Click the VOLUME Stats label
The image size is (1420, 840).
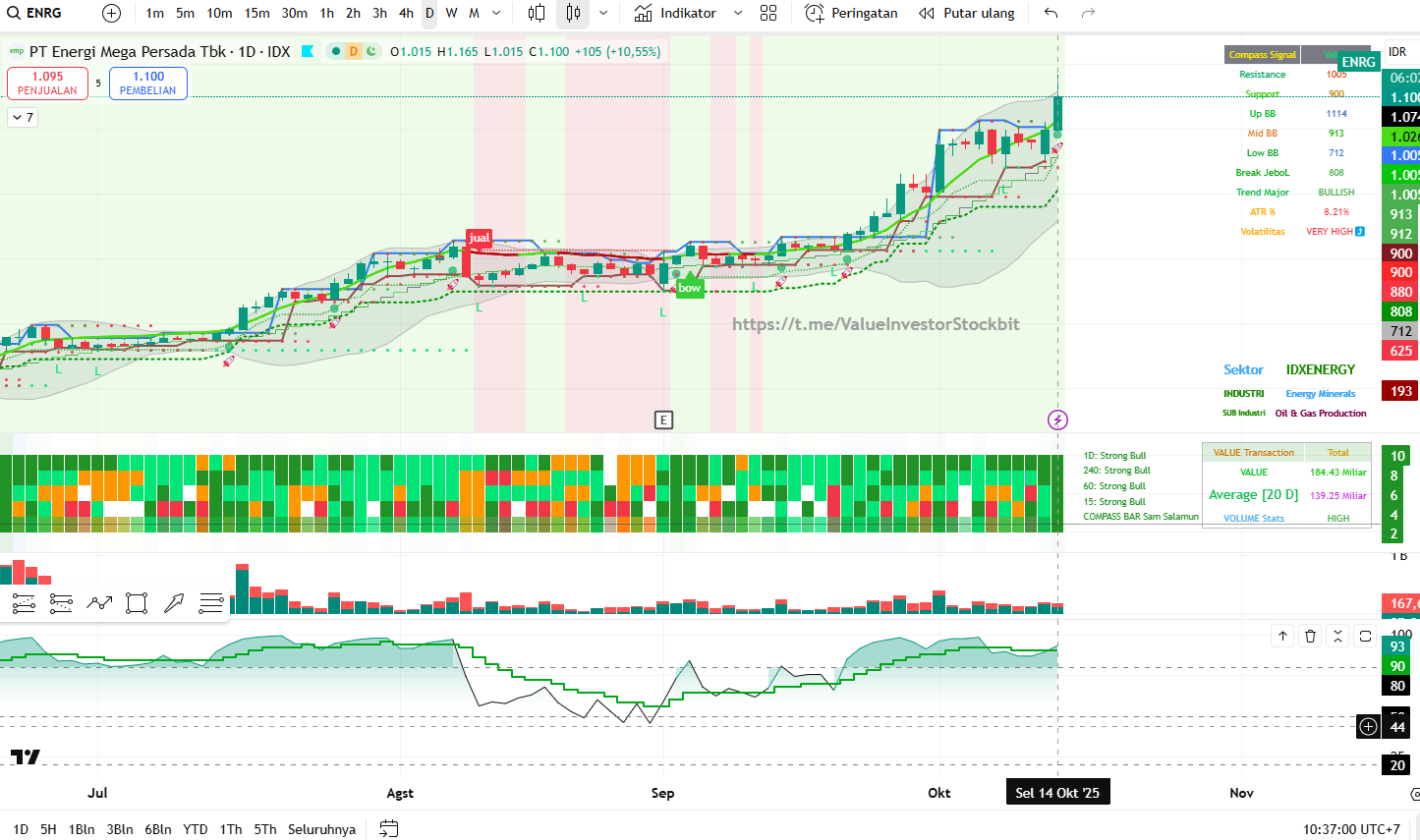coord(1254,518)
